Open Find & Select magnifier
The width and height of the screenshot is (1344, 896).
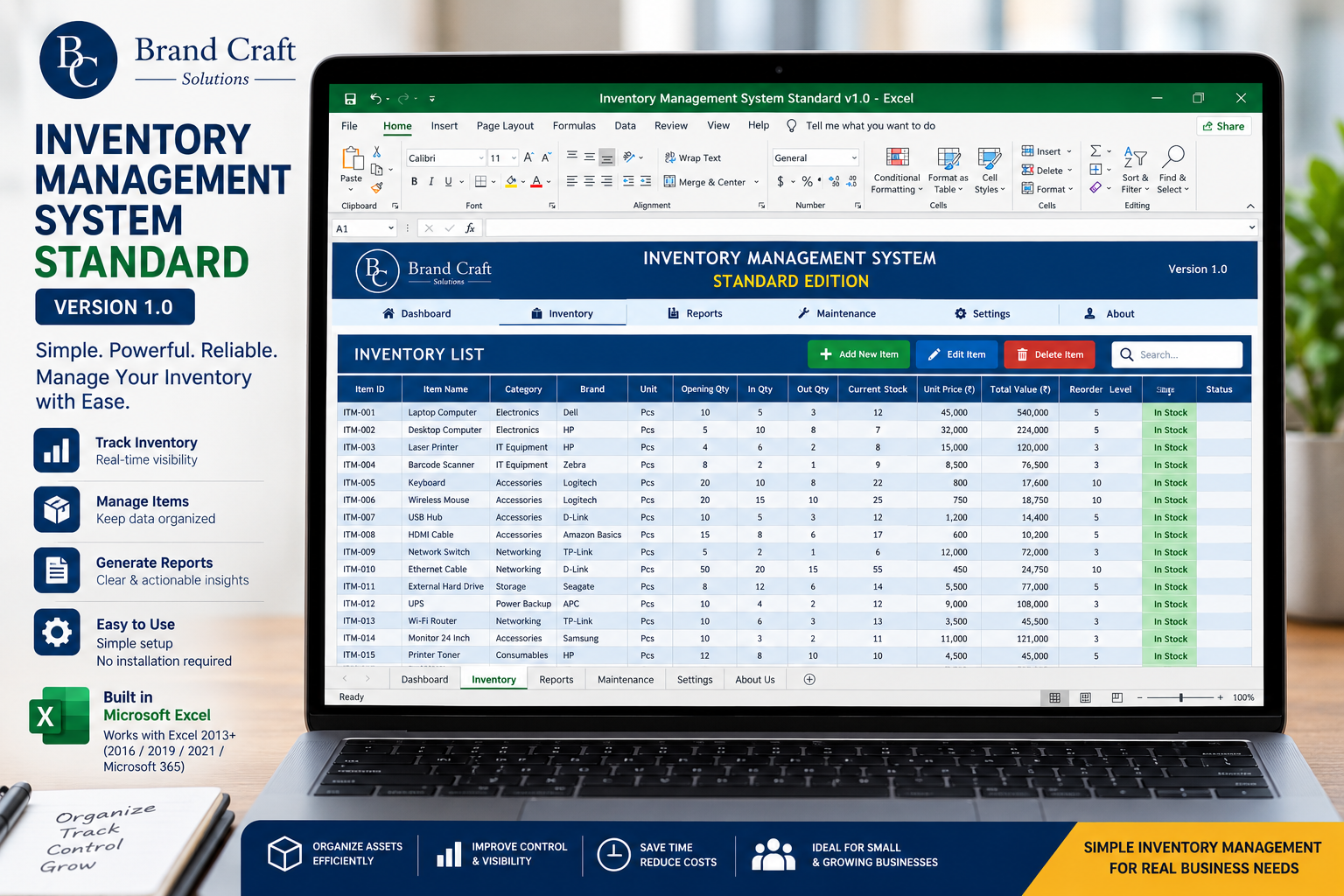pyautogui.click(x=1172, y=170)
